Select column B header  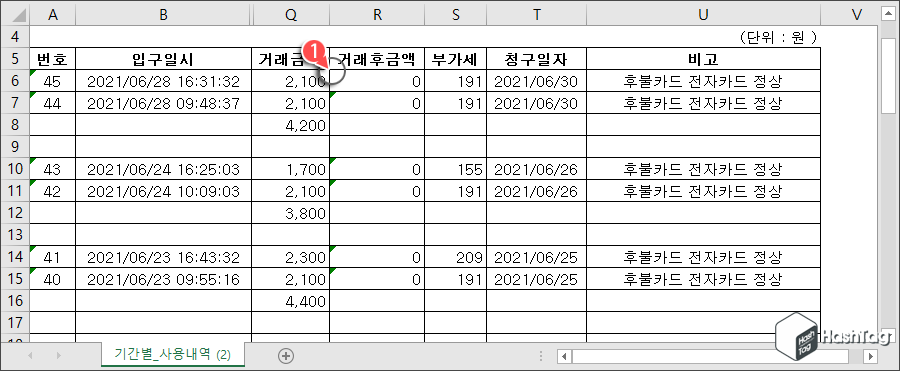coord(164,16)
